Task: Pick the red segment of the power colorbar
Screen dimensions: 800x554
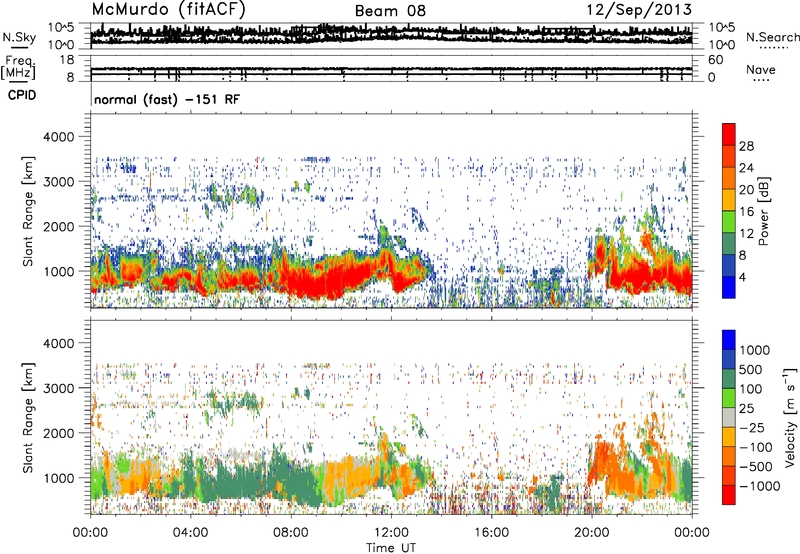Action: pyautogui.click(x=729, y=134)
